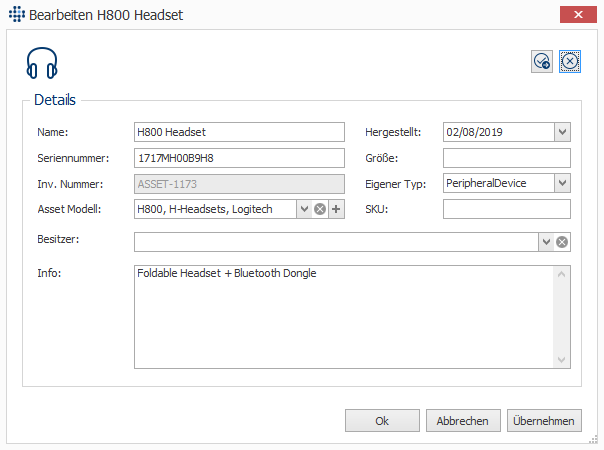Select the SKU input field
Viewport: 604px width, 450px height.
pyautogui.click(x=506, y=209)
